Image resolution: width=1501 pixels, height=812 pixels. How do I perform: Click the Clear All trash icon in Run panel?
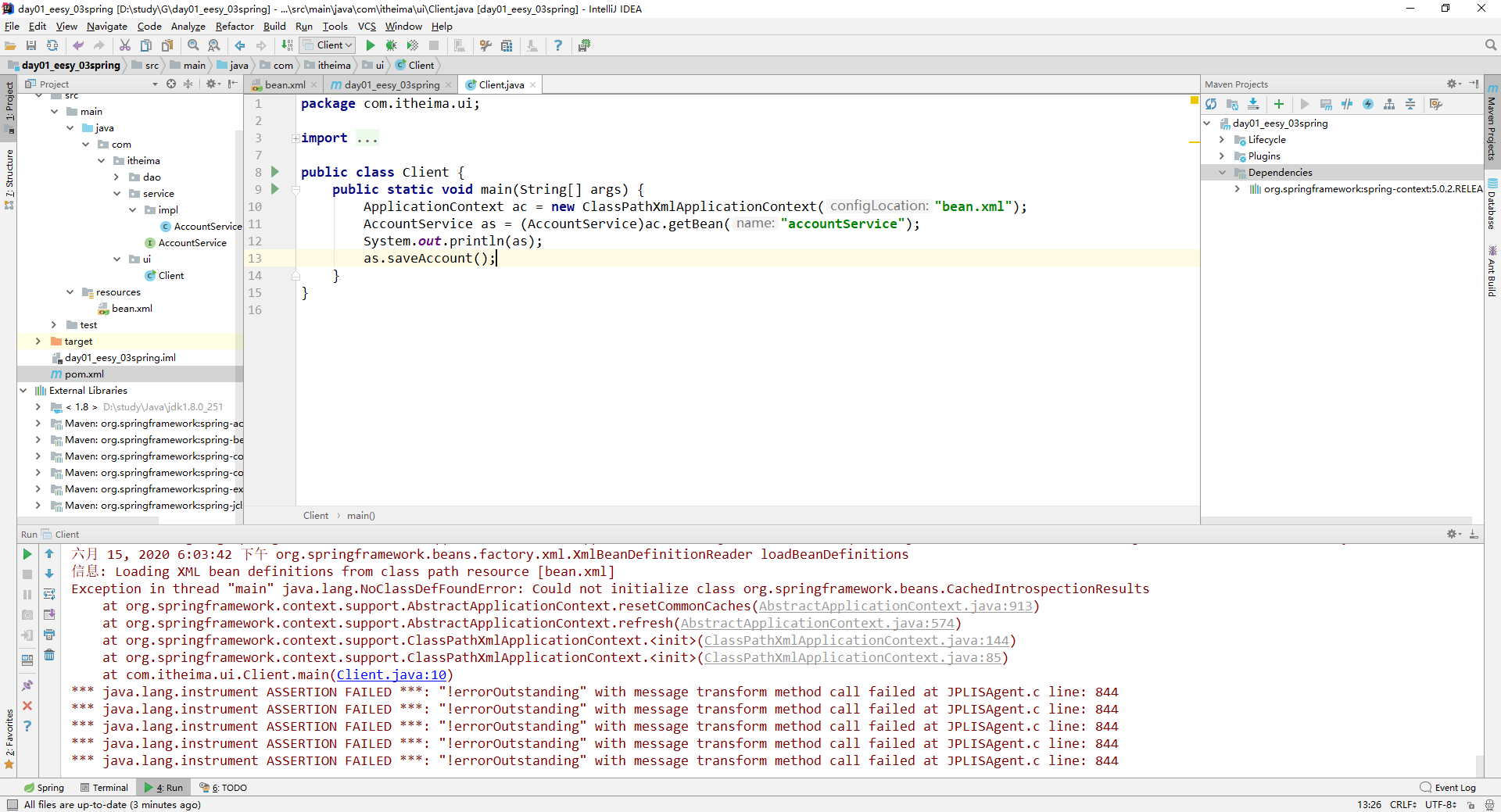click(x=49, y=655)
